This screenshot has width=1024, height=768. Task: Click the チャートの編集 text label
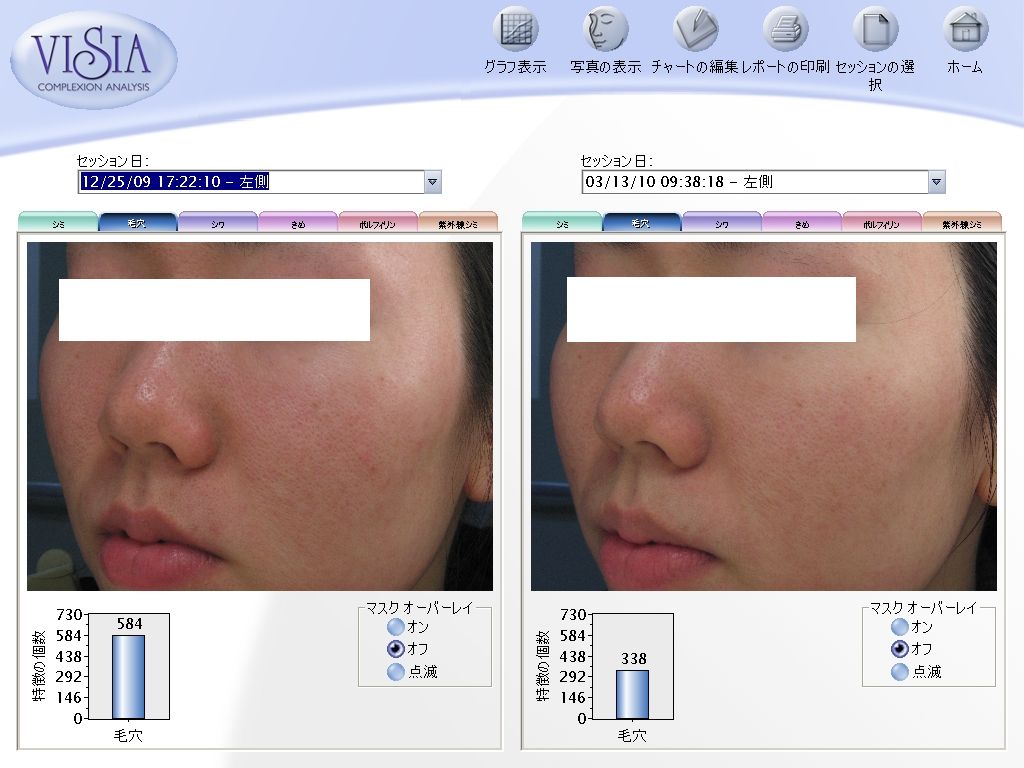(695, 67)
